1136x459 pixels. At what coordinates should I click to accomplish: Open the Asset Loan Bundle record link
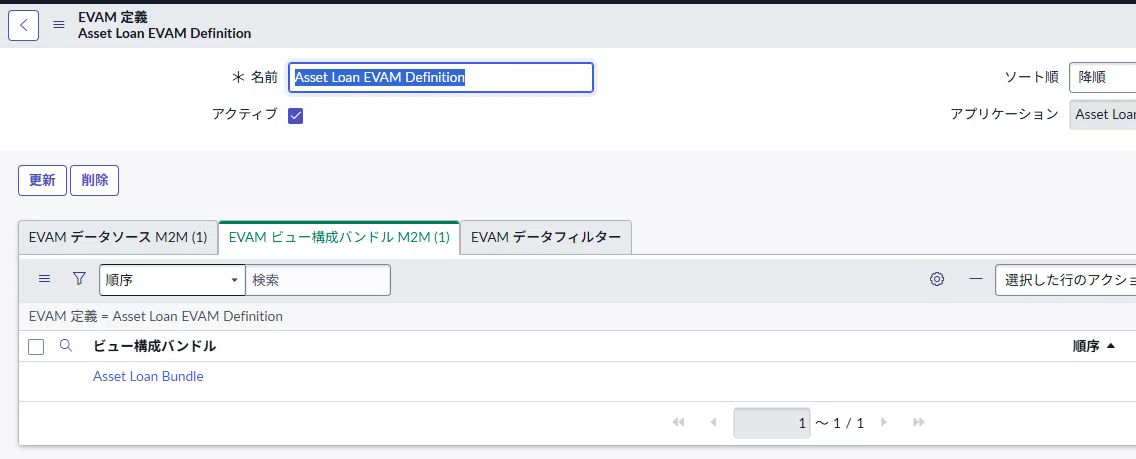(149, 376)
